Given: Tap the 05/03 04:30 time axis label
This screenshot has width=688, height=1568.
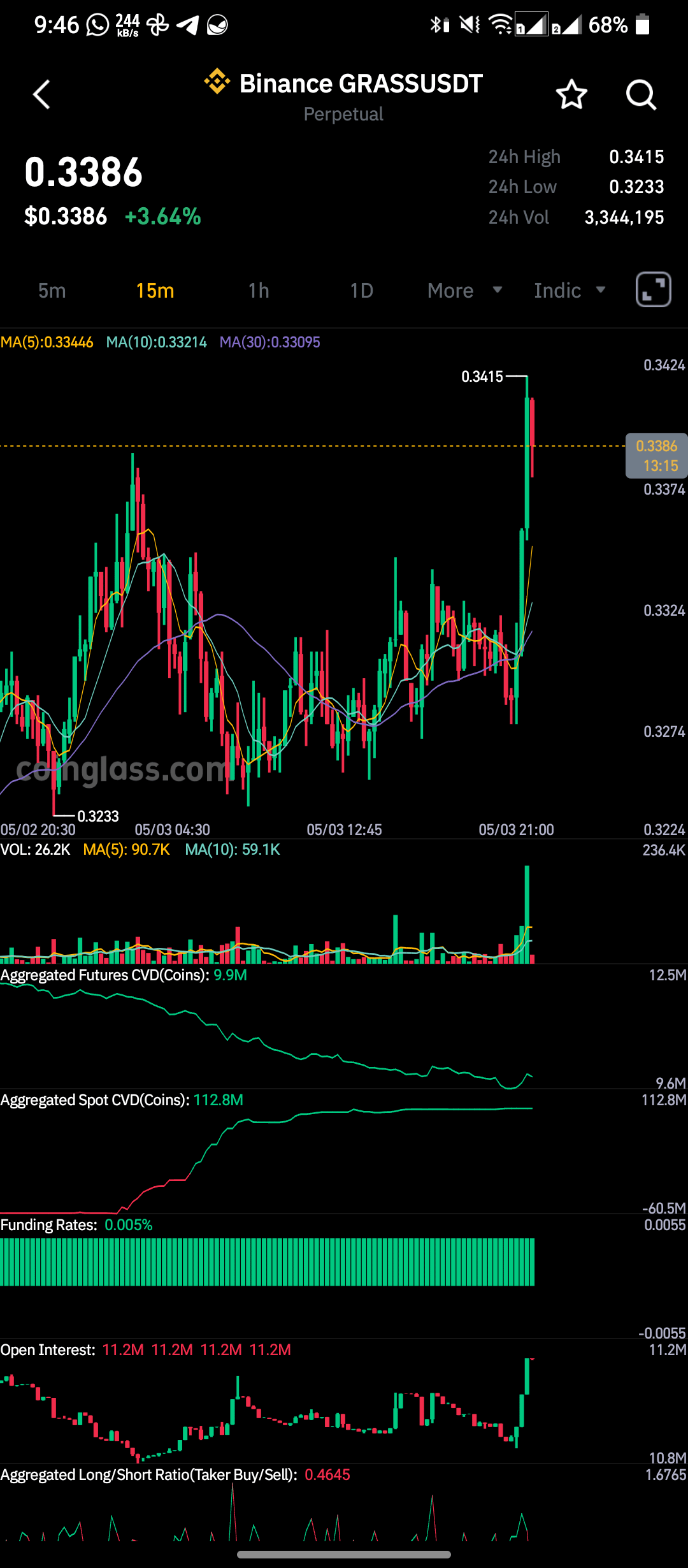Looking at the screenshot, I should click(172, 830).
